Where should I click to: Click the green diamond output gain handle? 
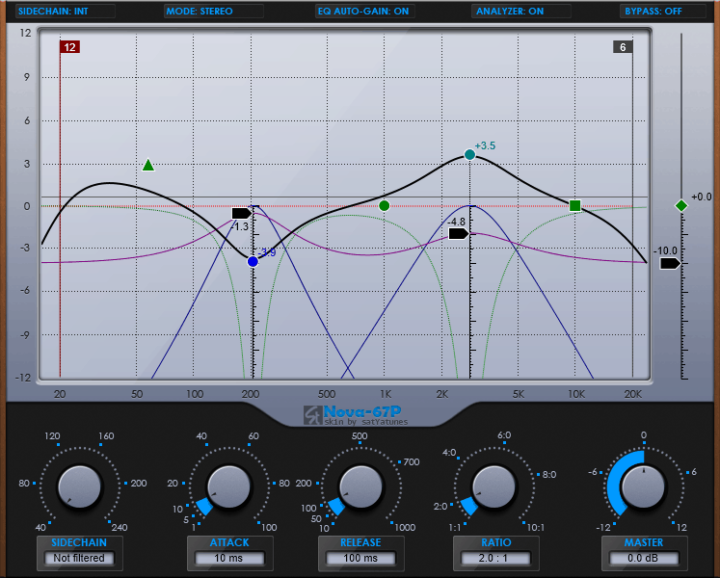681,206
